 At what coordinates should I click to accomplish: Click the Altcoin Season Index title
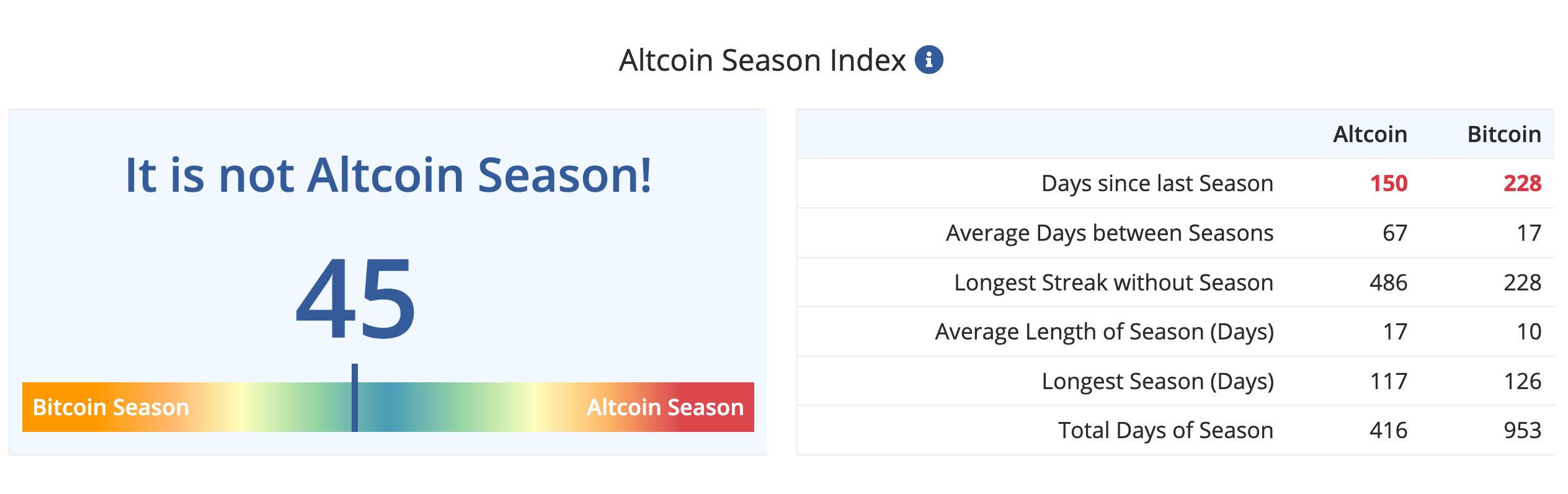[762, 60]
